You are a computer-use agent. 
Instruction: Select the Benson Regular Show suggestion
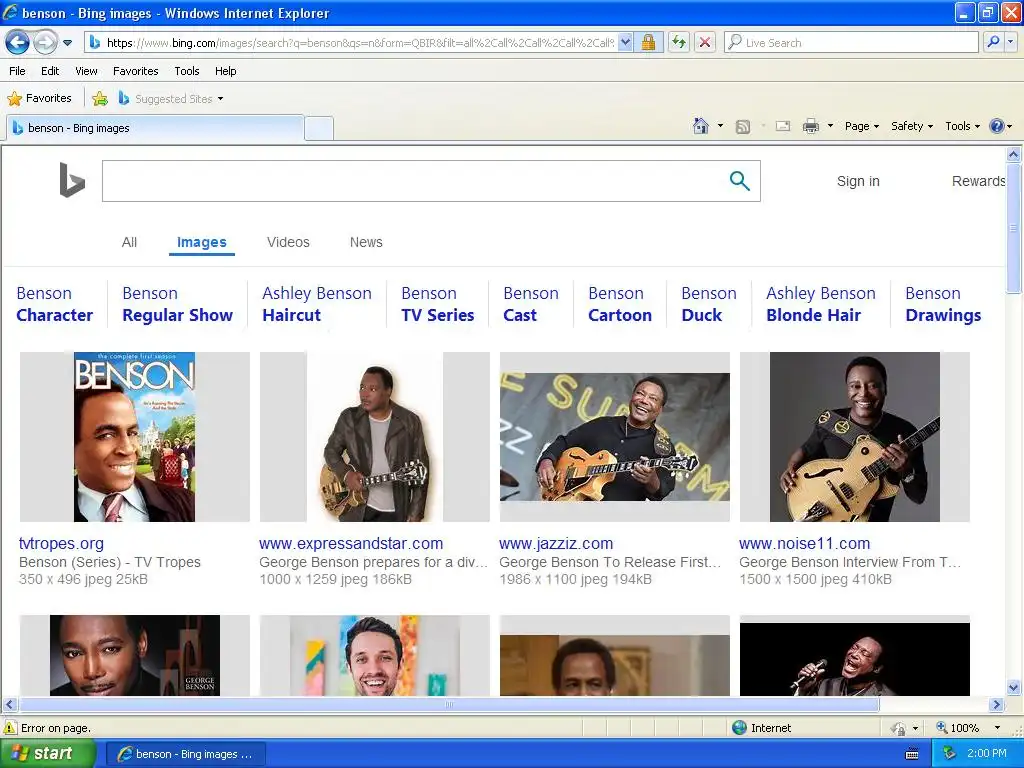click(x=178, y=304)
